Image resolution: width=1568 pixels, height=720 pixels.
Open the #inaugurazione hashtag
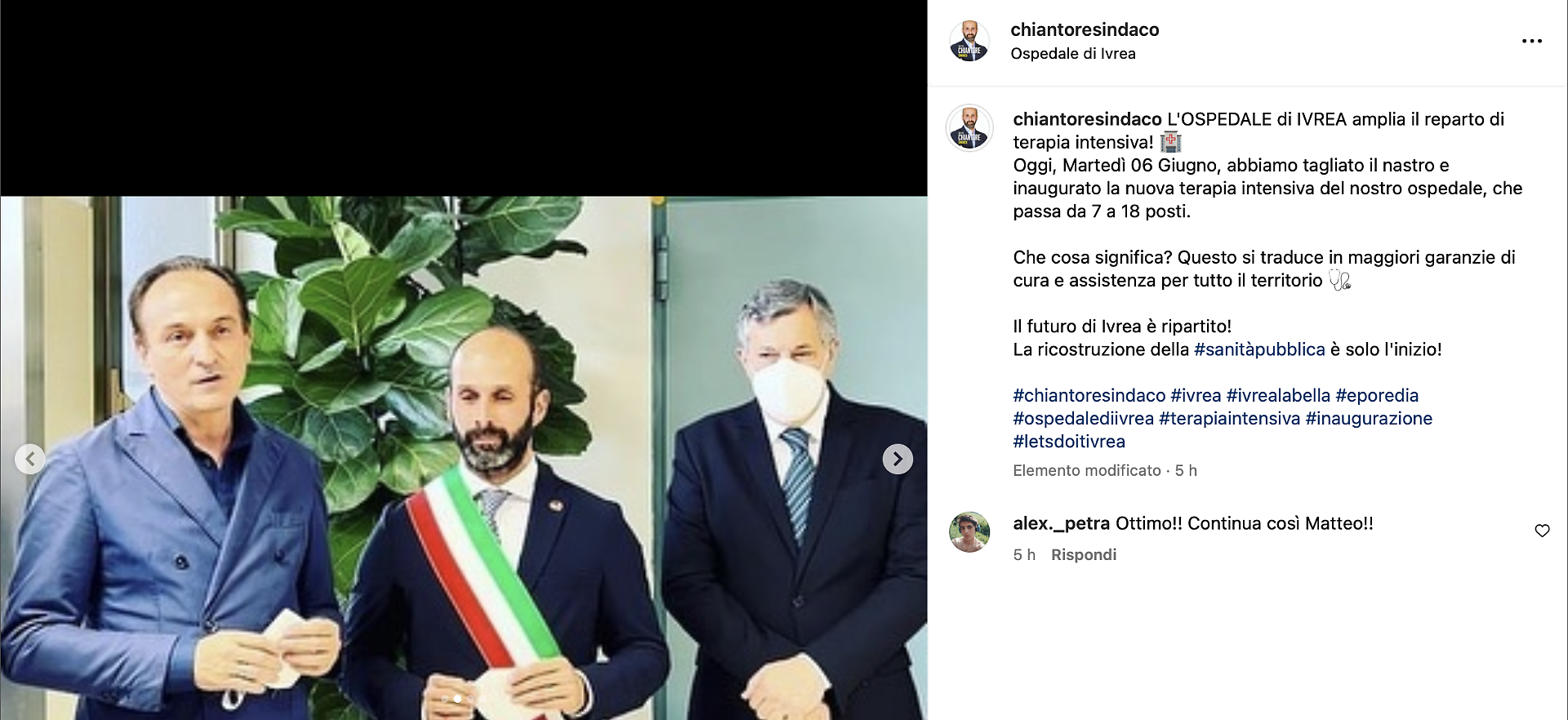click(x=1369, y=418)
